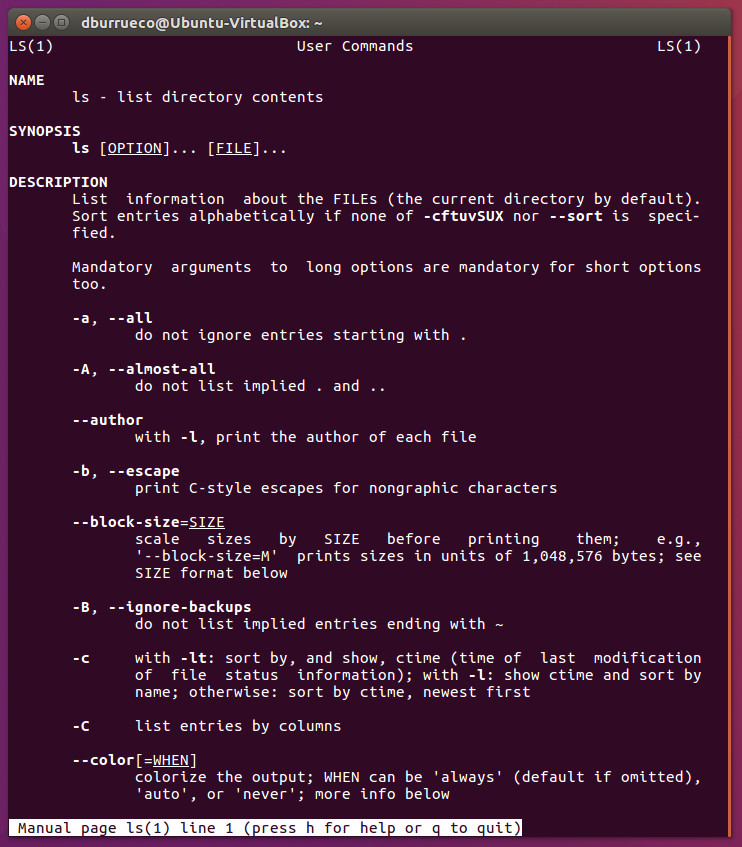Click the underlined WHEN in the --color option
The width and height of the screenshot is (742, 847).
(171, 760)
